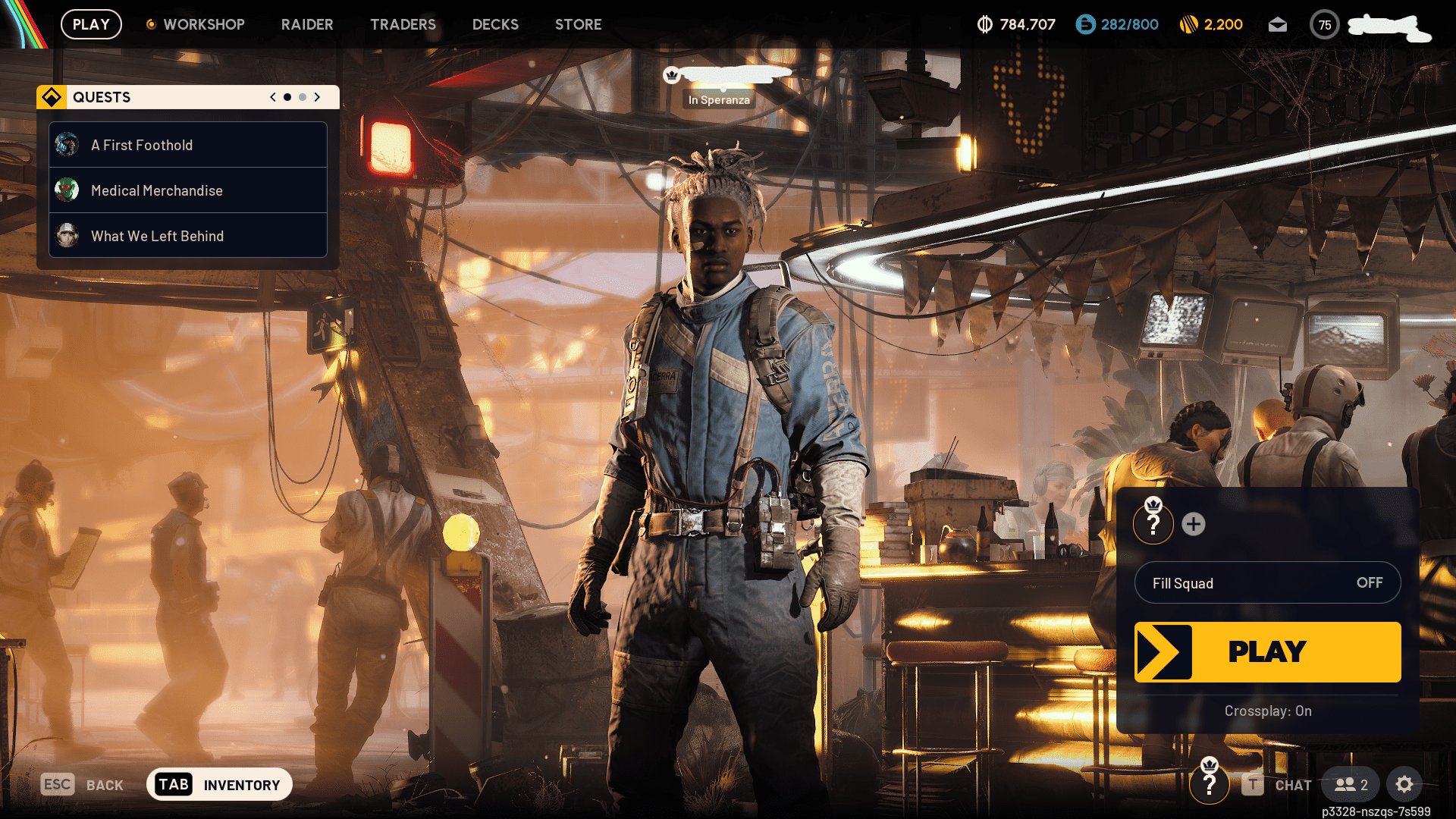Toggle Crossplay setting below the PLAY button

coord(1267,711)
